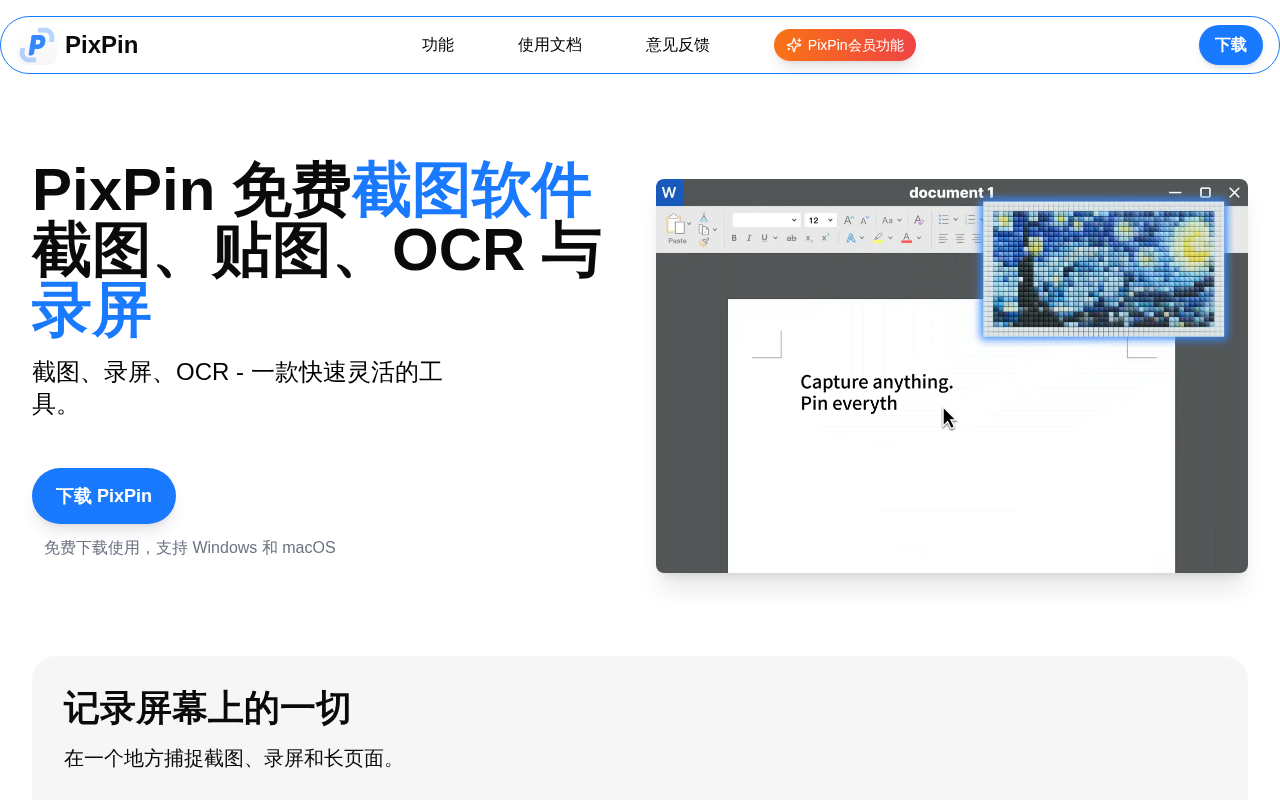This screenshot has height=800, width=1280.
Task: Close the document 1 demo window
Action: click(x=1234, y=193)
